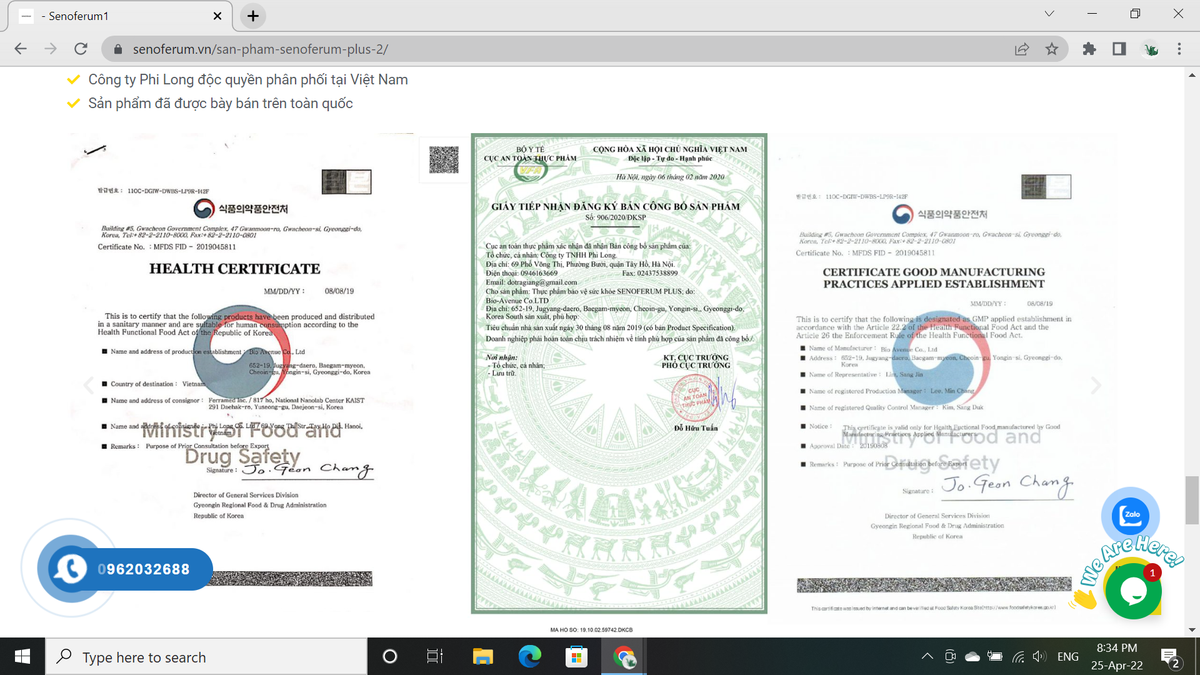Image resolution: width=1200 pixels, height=675 pixels.
Task: Launch Microsoft Store from the taskbar
Action: click(578, 656)
